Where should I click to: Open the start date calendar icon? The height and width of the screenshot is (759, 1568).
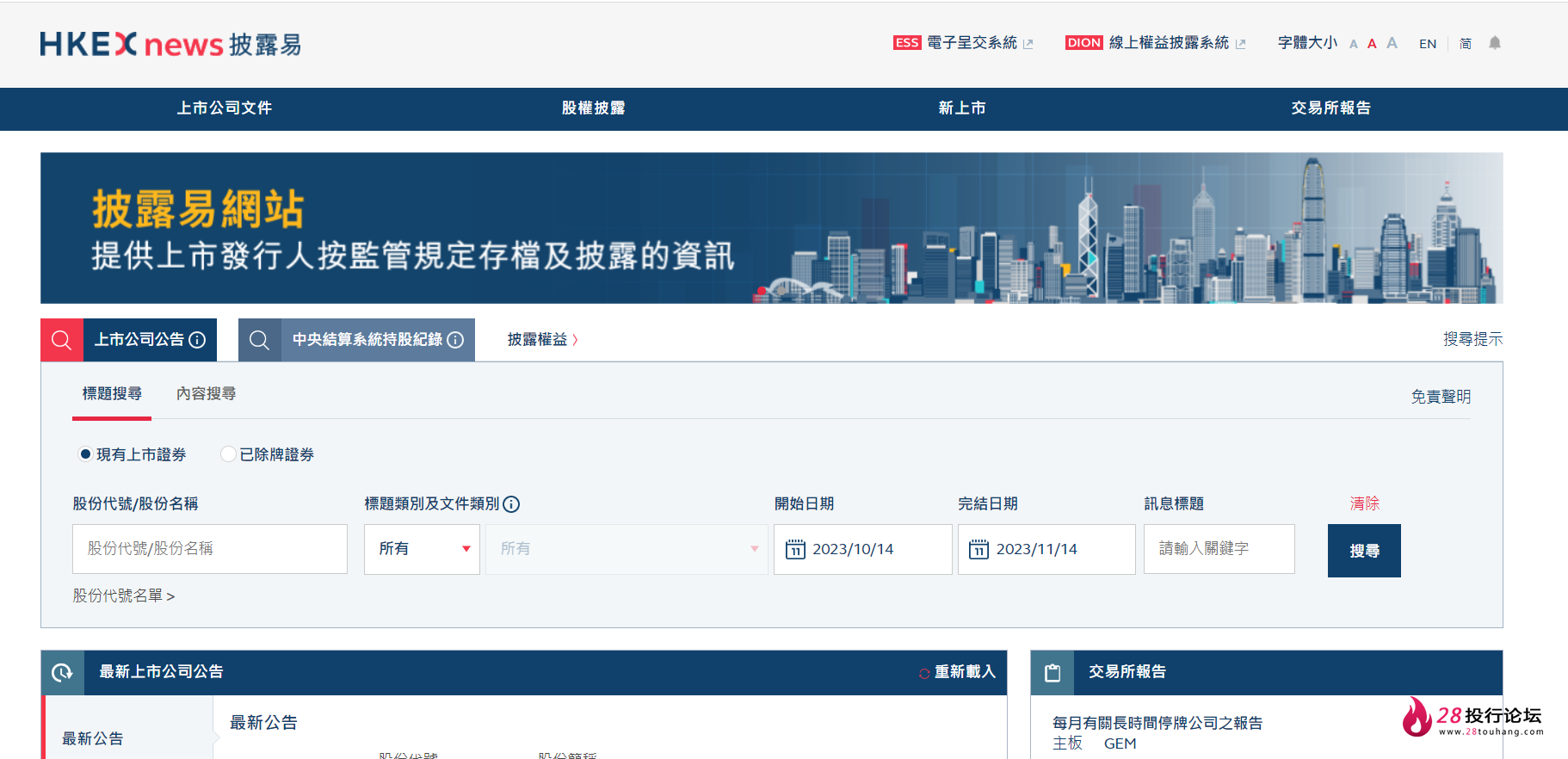pyautogui.click(x=795, y=549)
